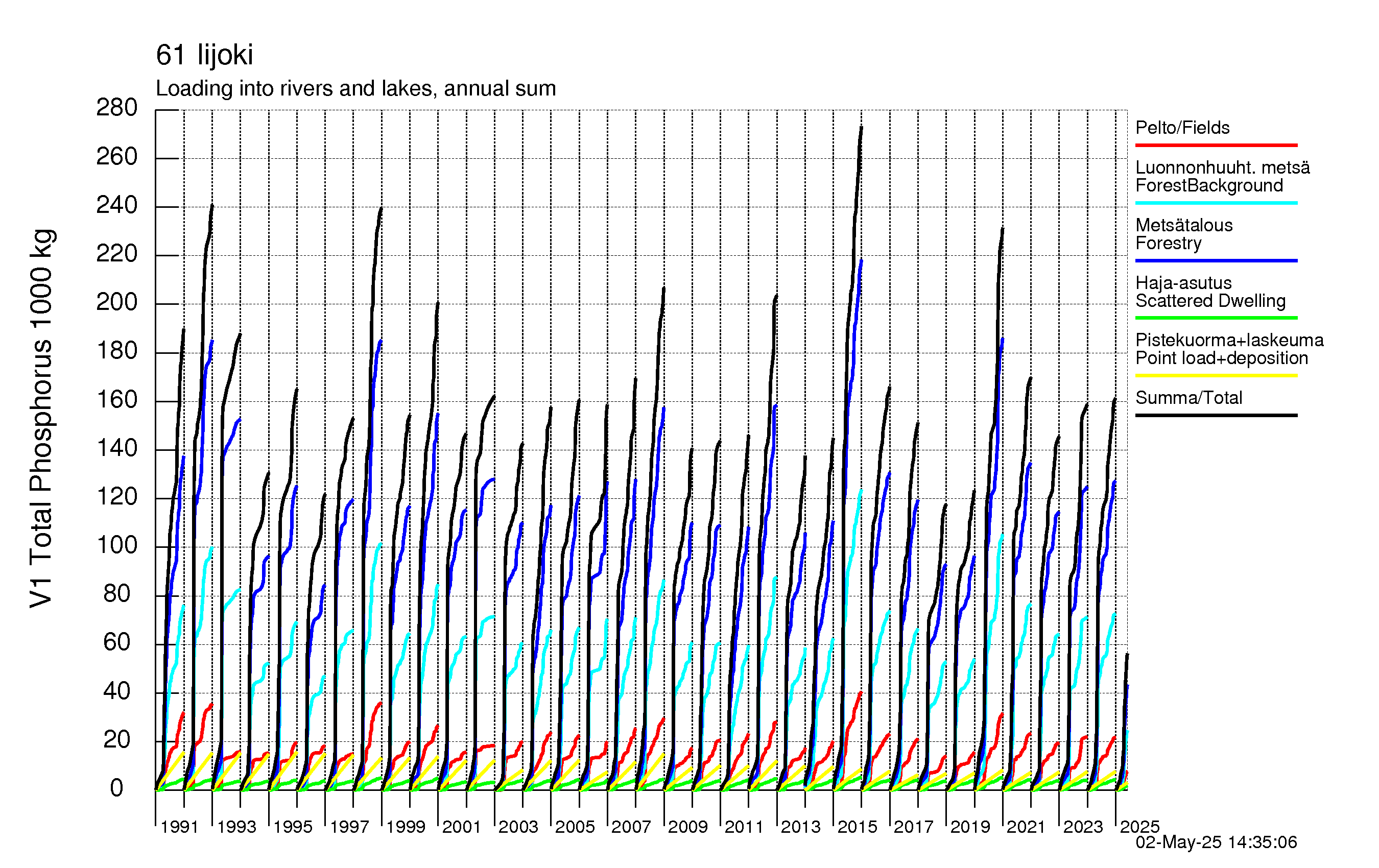Click x-axis year label 2025
The image size is (1379, 868).
[x=1139, y=827]
